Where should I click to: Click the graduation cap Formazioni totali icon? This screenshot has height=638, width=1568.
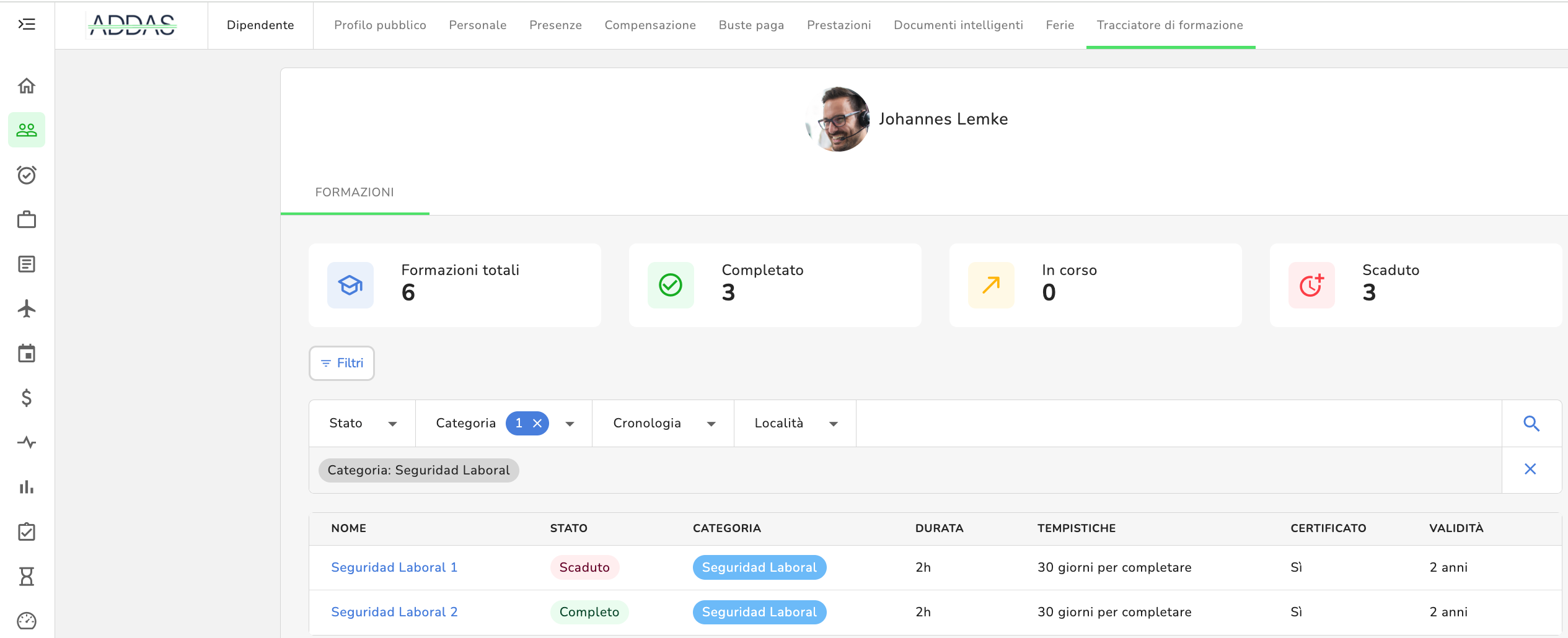(x=350, y=285)
